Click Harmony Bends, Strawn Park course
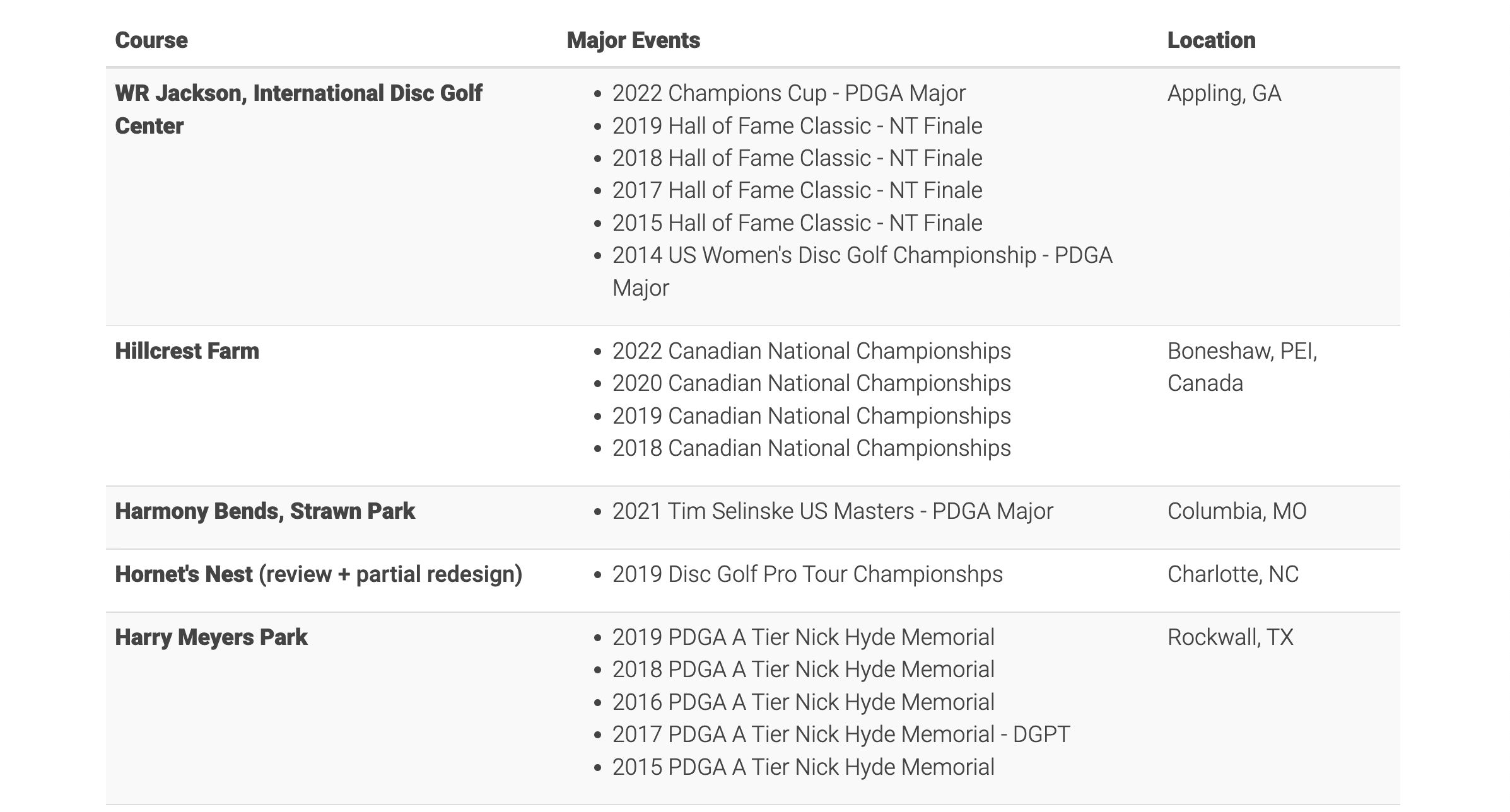Screen dimensions: 1510x812 [265, 511]
